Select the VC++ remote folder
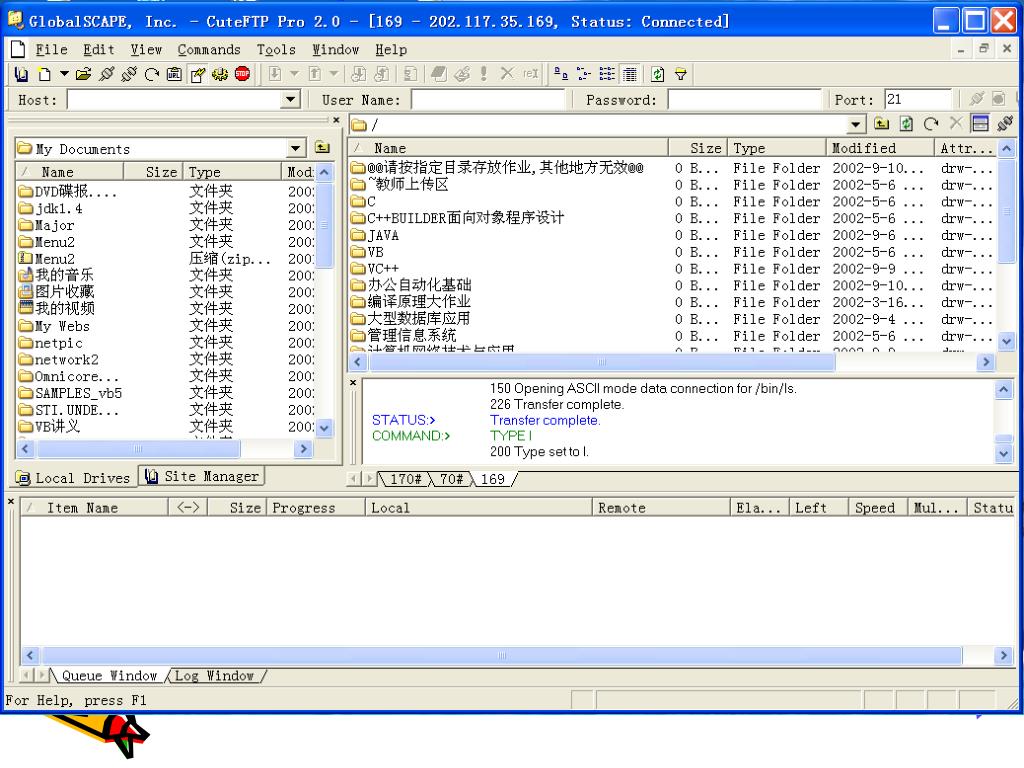 375,268
